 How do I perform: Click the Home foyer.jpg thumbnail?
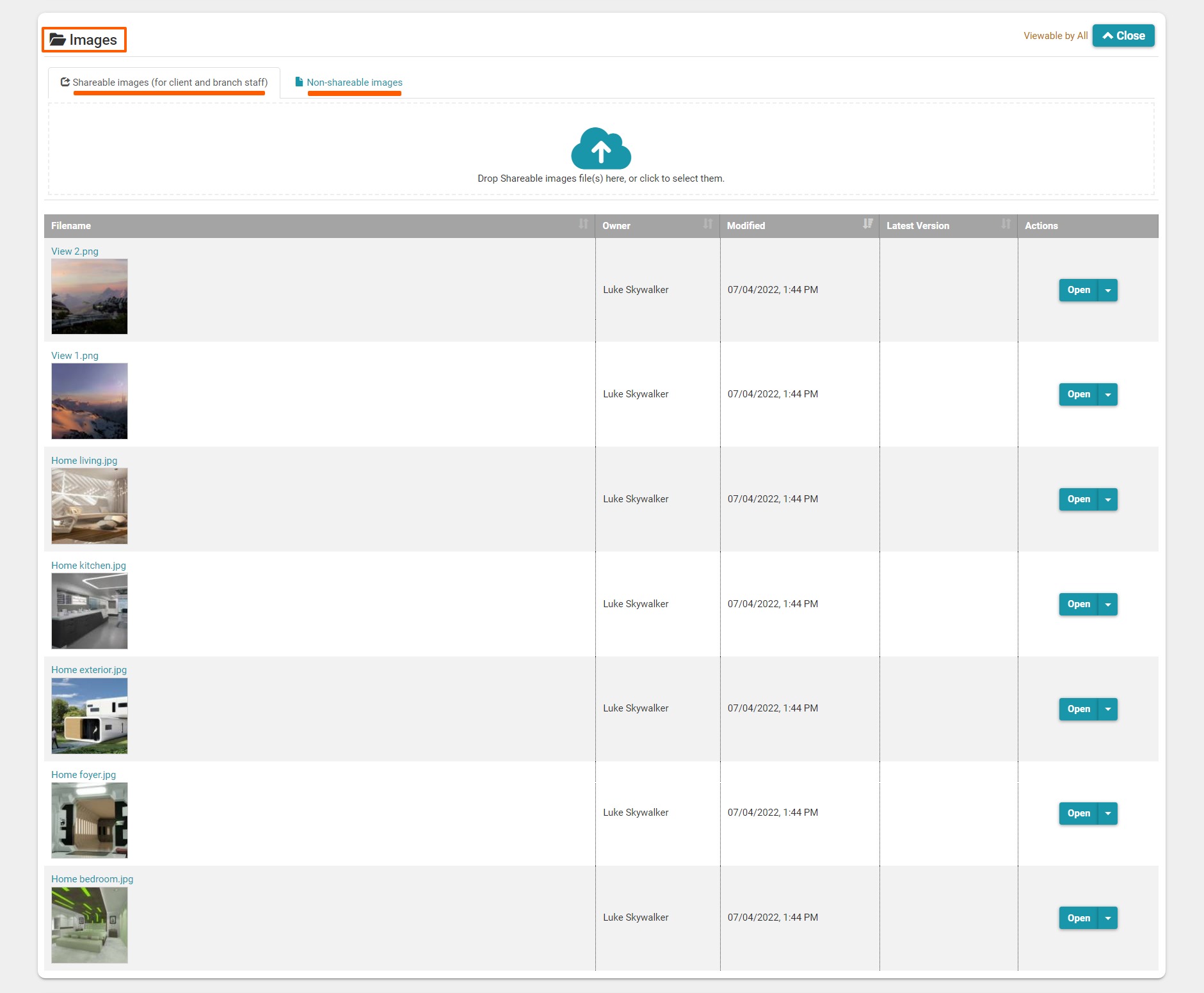pos(90,820)
